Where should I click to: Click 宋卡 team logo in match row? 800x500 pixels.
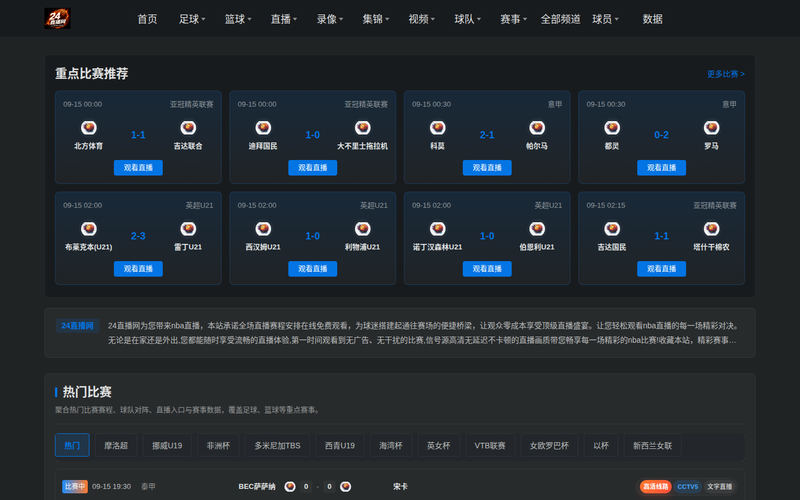[x=345, y=487]
